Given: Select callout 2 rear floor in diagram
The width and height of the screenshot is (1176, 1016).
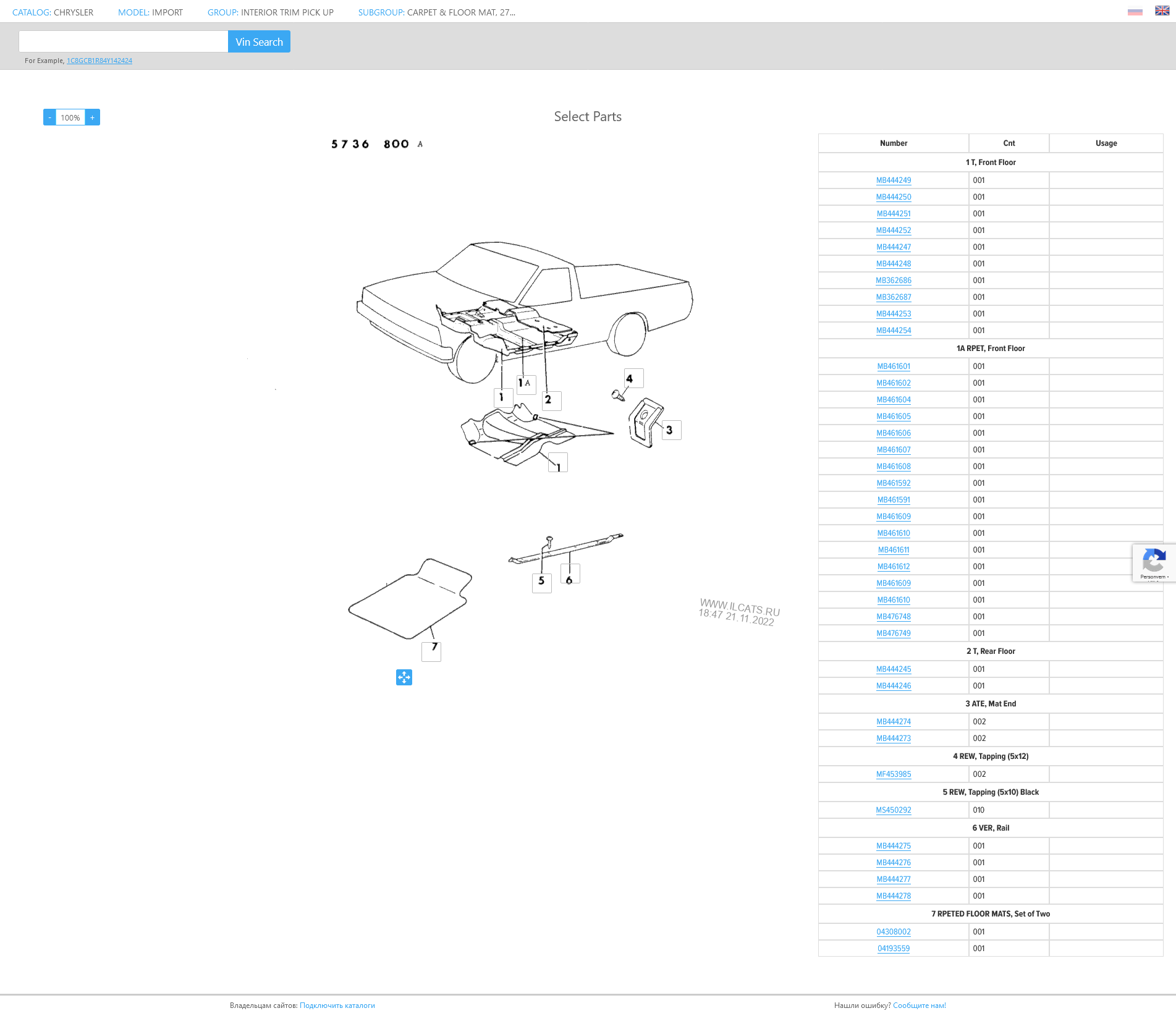Looking at the screenshot, I should pyautogui.click(x=551, y=400).
